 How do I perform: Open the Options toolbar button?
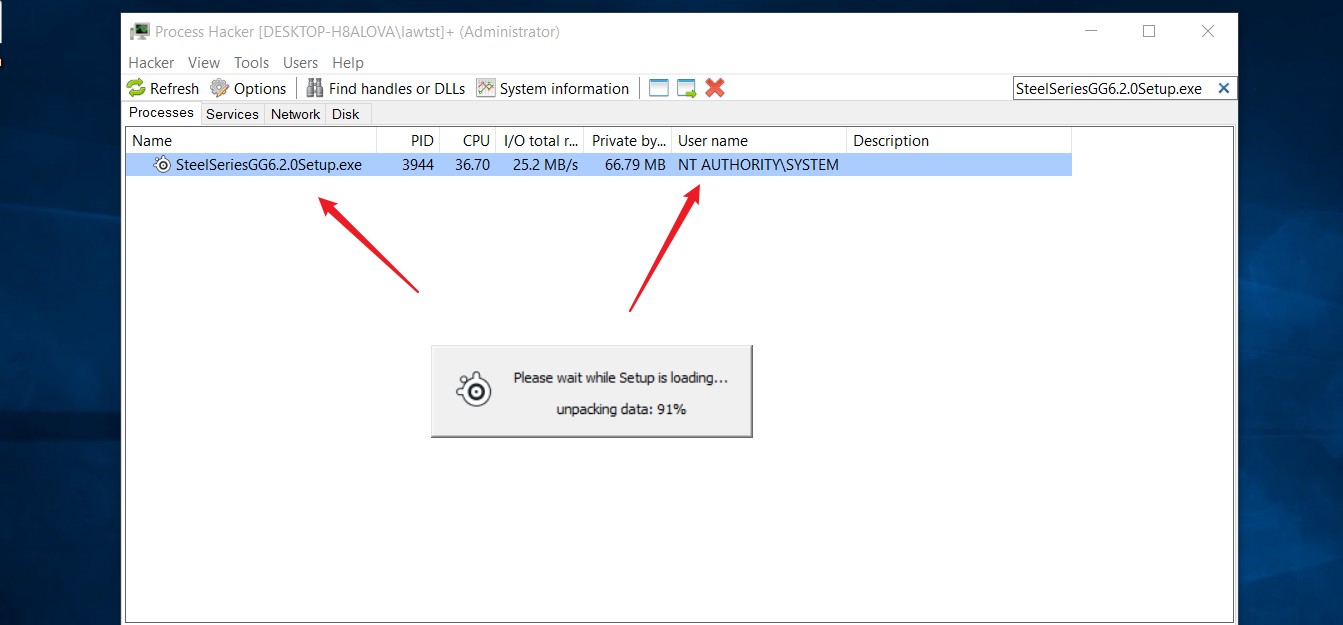[x=248, y=88]
